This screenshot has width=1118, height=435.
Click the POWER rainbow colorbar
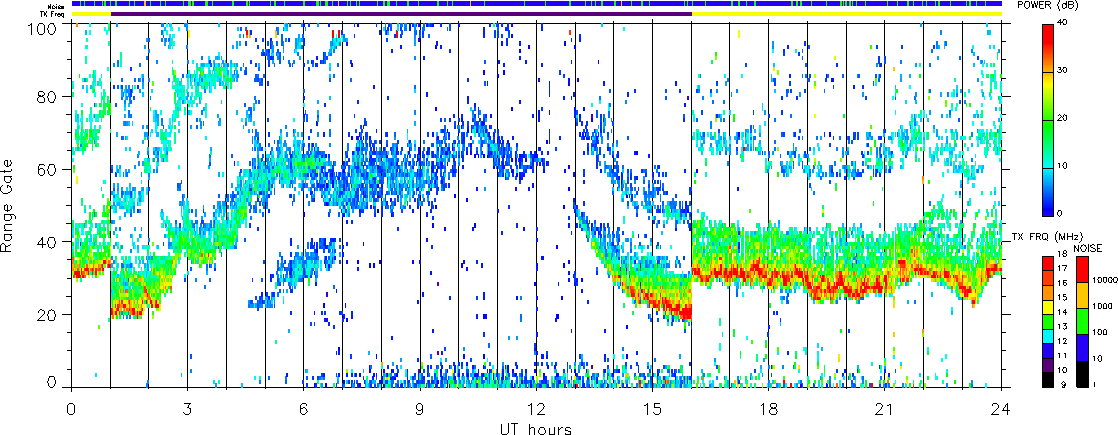click(x=1047, y=119)
